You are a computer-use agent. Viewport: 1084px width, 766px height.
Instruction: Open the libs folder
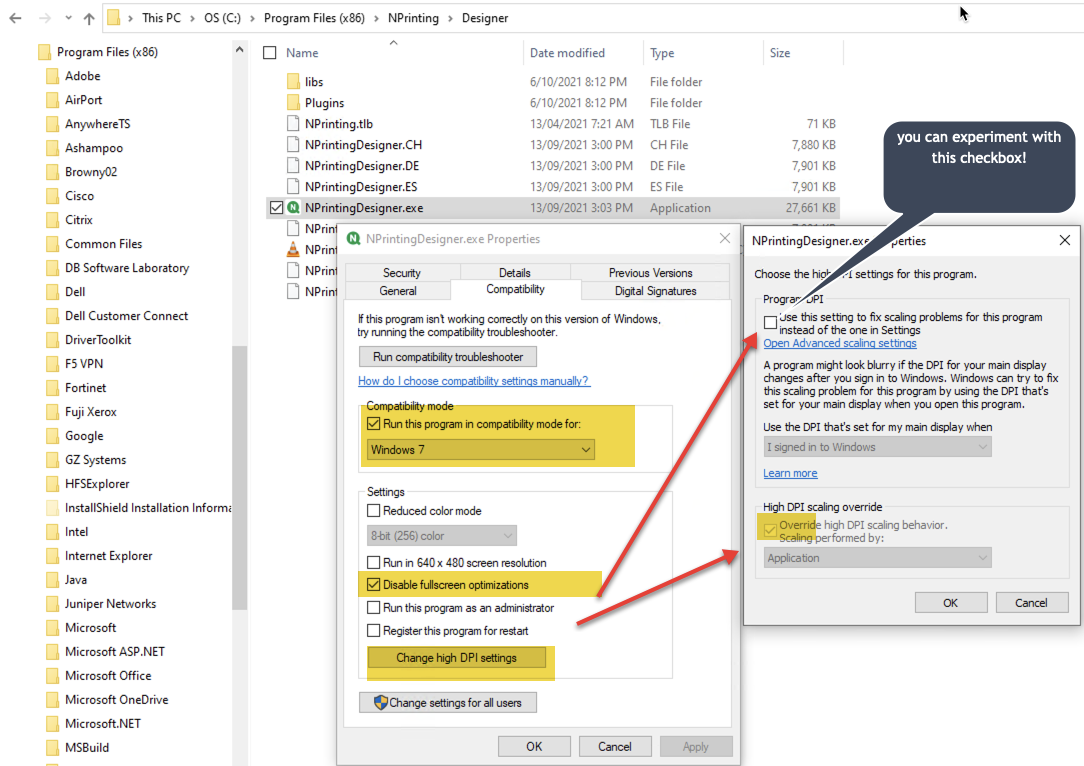[x=315, y=81]
